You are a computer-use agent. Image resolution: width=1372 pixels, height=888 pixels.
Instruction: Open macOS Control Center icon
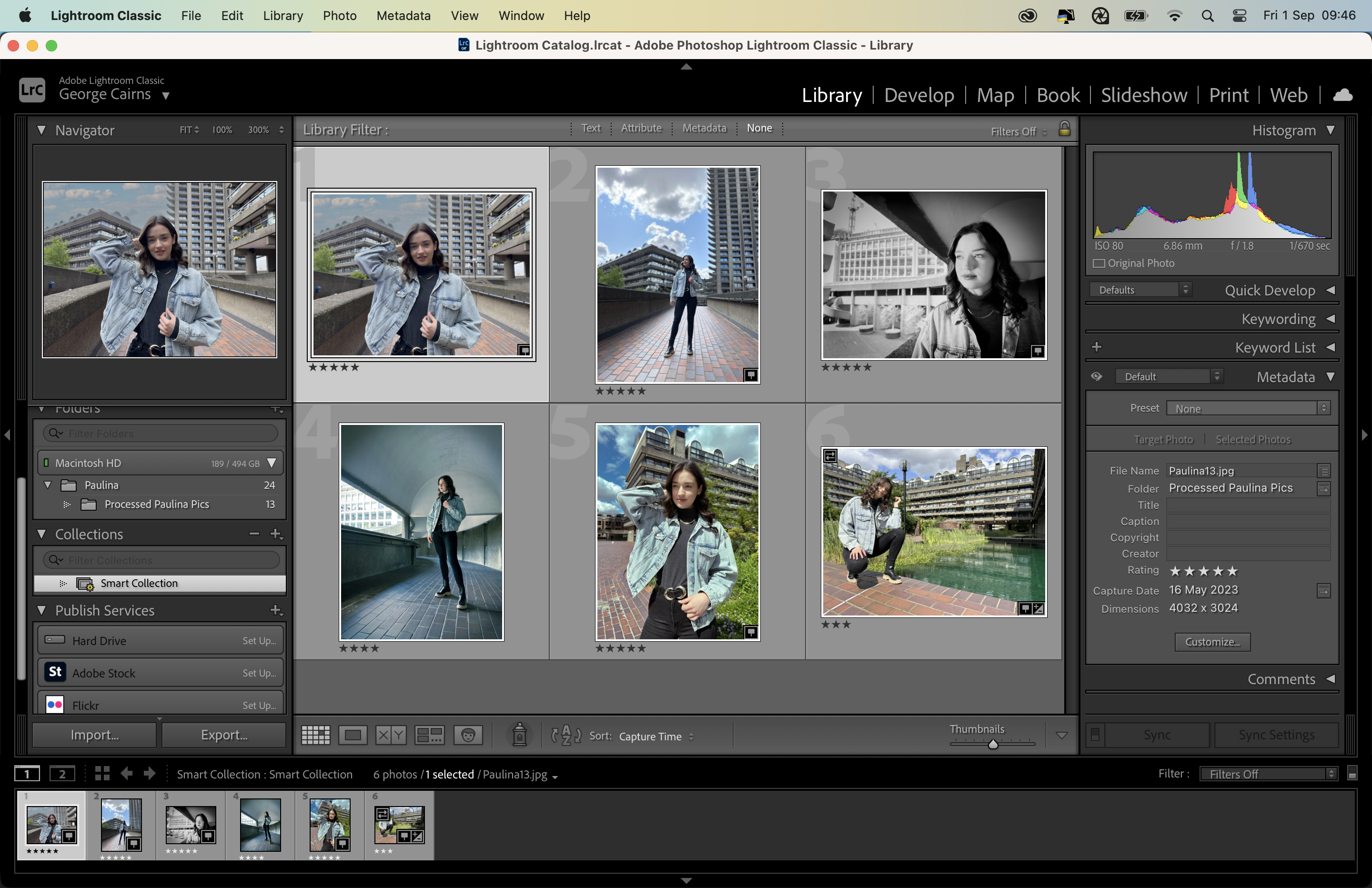1240,16
